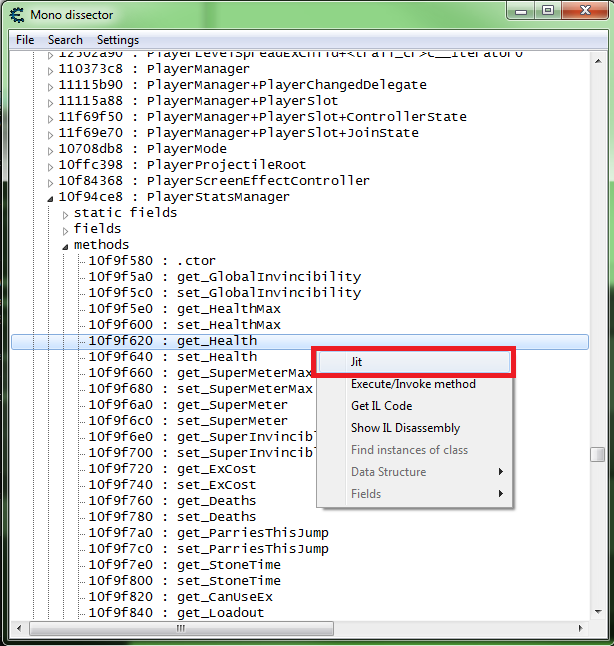Click PlayerStatsManager class name text
The height and width of the screenshot is (646, 614).
click(218, 197)
